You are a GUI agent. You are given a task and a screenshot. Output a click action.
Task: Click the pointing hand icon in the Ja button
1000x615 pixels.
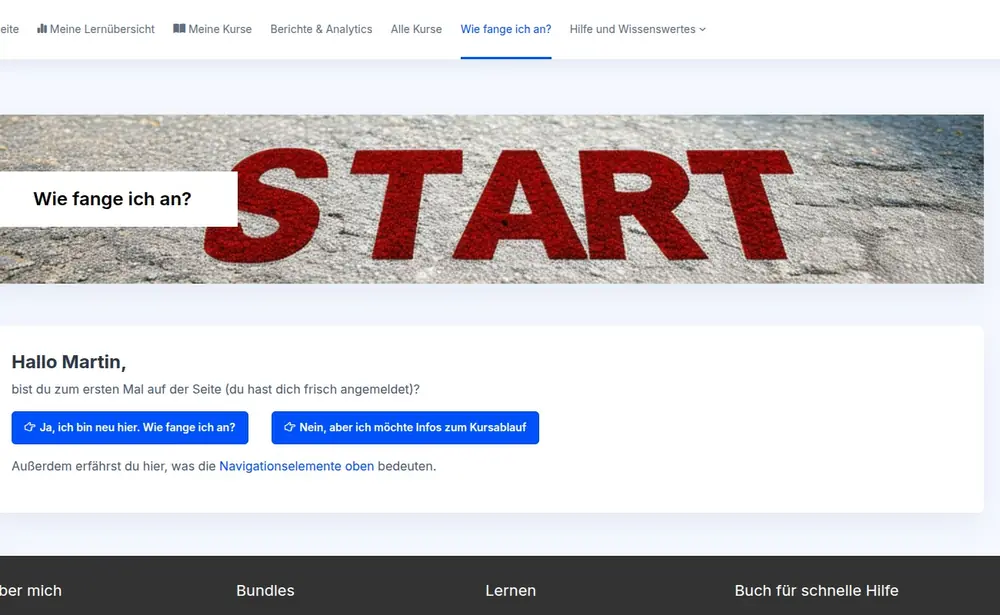click(x=30, y=427)
